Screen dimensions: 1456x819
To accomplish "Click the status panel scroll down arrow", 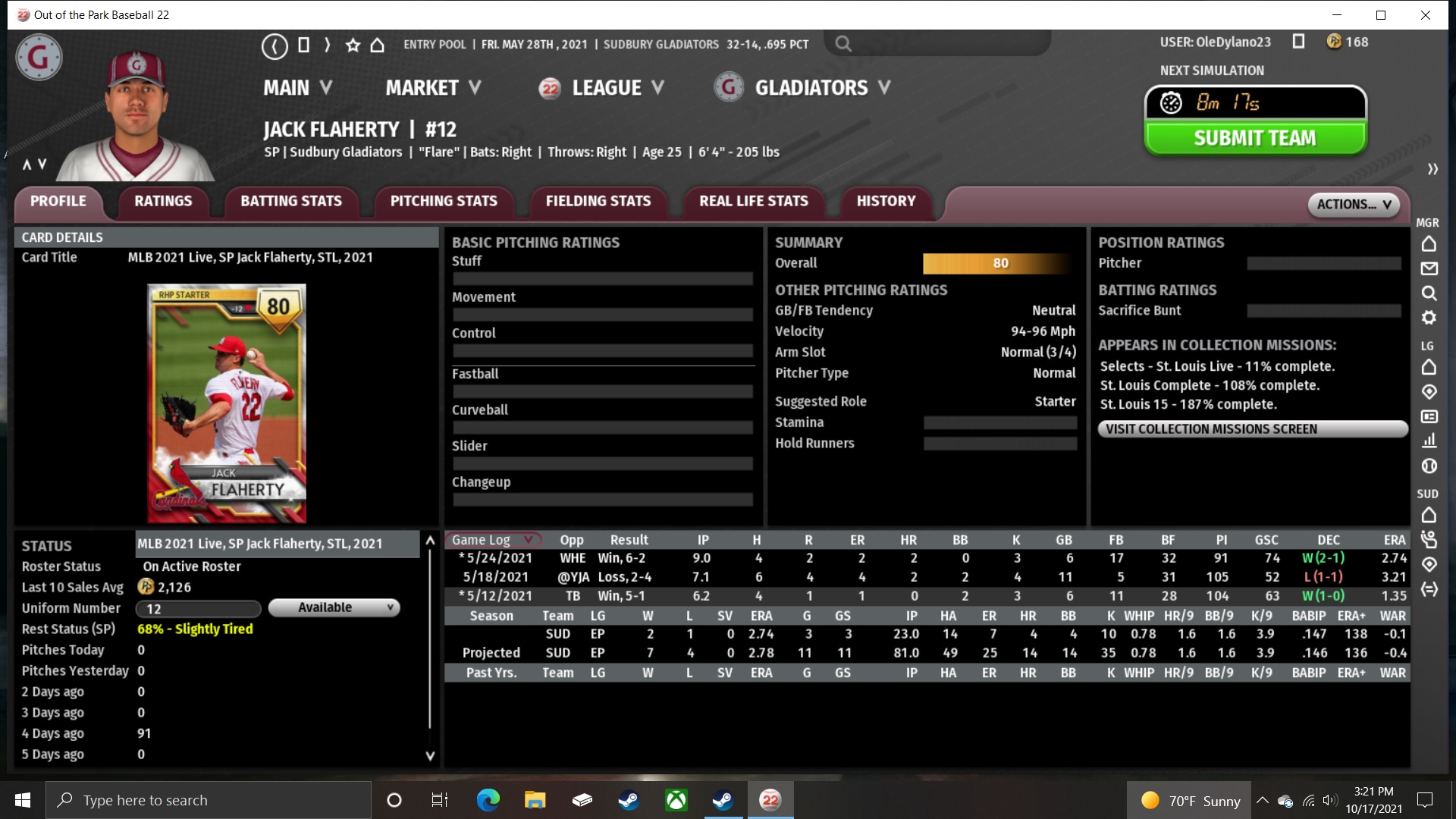I will (x=430, y=756).
